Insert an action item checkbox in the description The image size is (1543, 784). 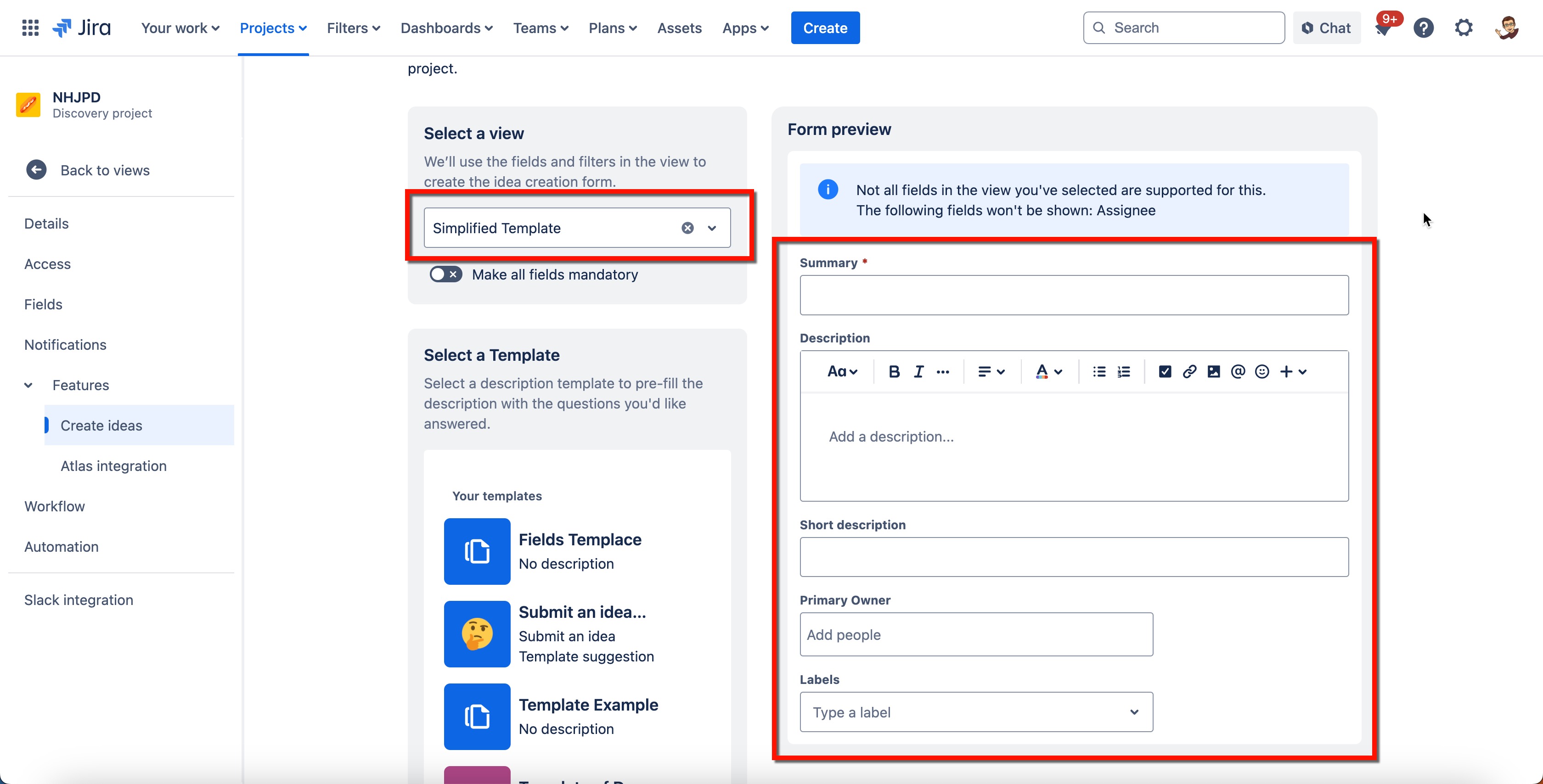coord(1165,371)
